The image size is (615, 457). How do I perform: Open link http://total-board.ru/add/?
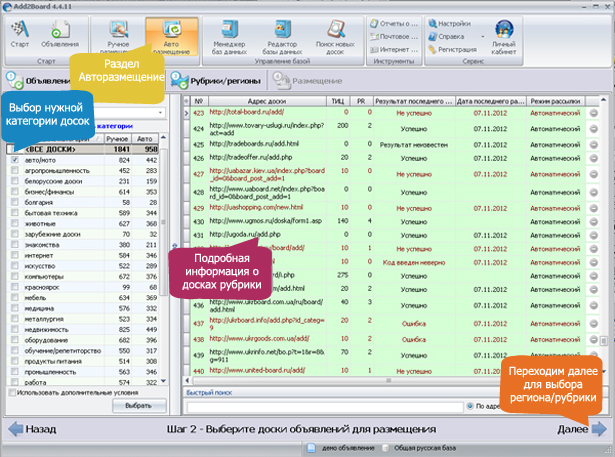(x=246, y=112)
